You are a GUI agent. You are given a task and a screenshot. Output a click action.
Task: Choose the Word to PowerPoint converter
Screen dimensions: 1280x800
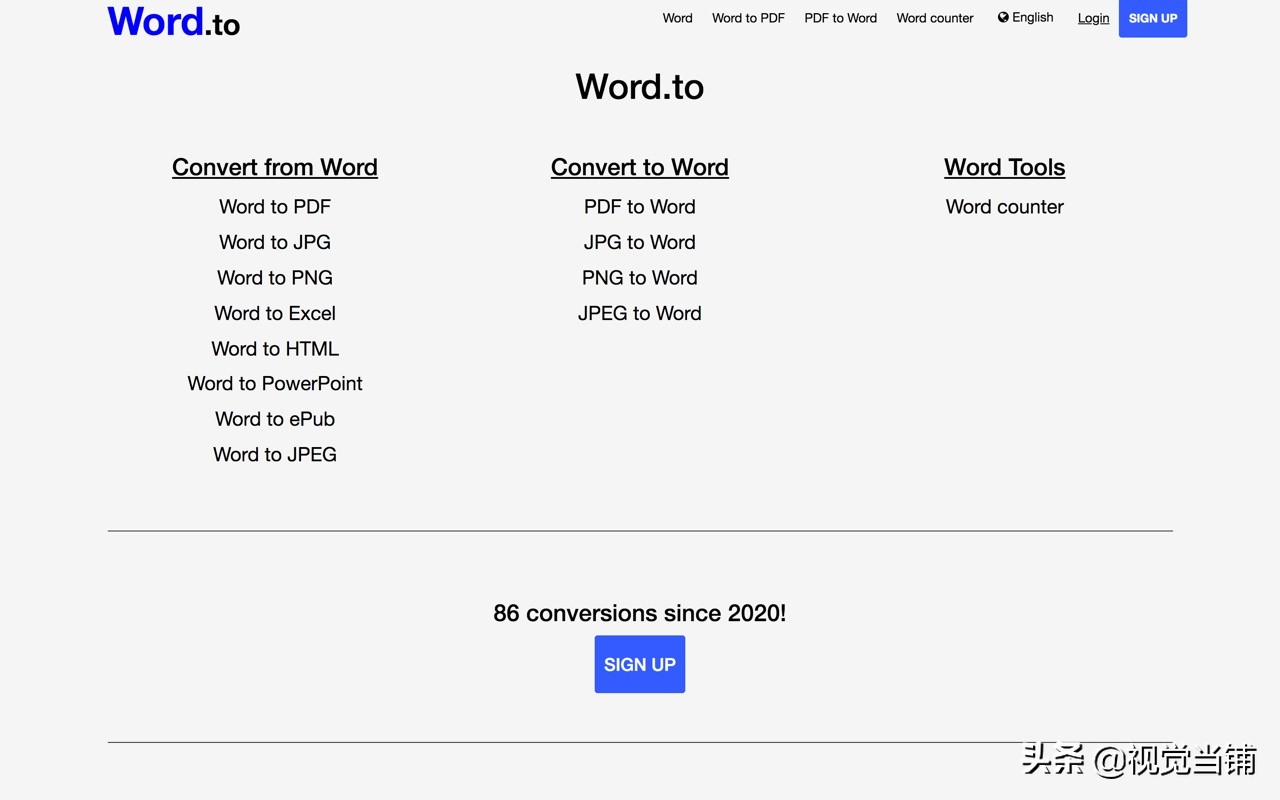pyautogui.click(x=274, y=383)
